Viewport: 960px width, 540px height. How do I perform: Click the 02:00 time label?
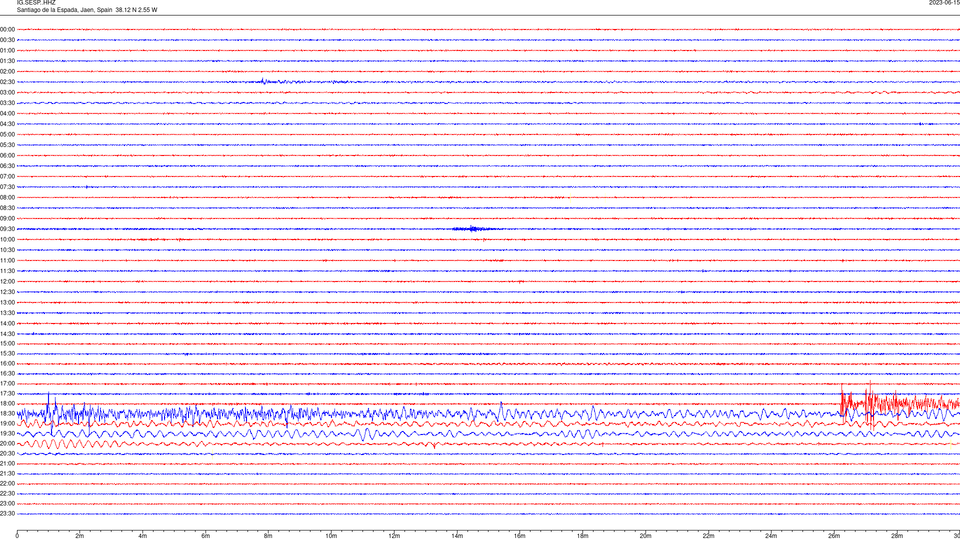point(7,72)
